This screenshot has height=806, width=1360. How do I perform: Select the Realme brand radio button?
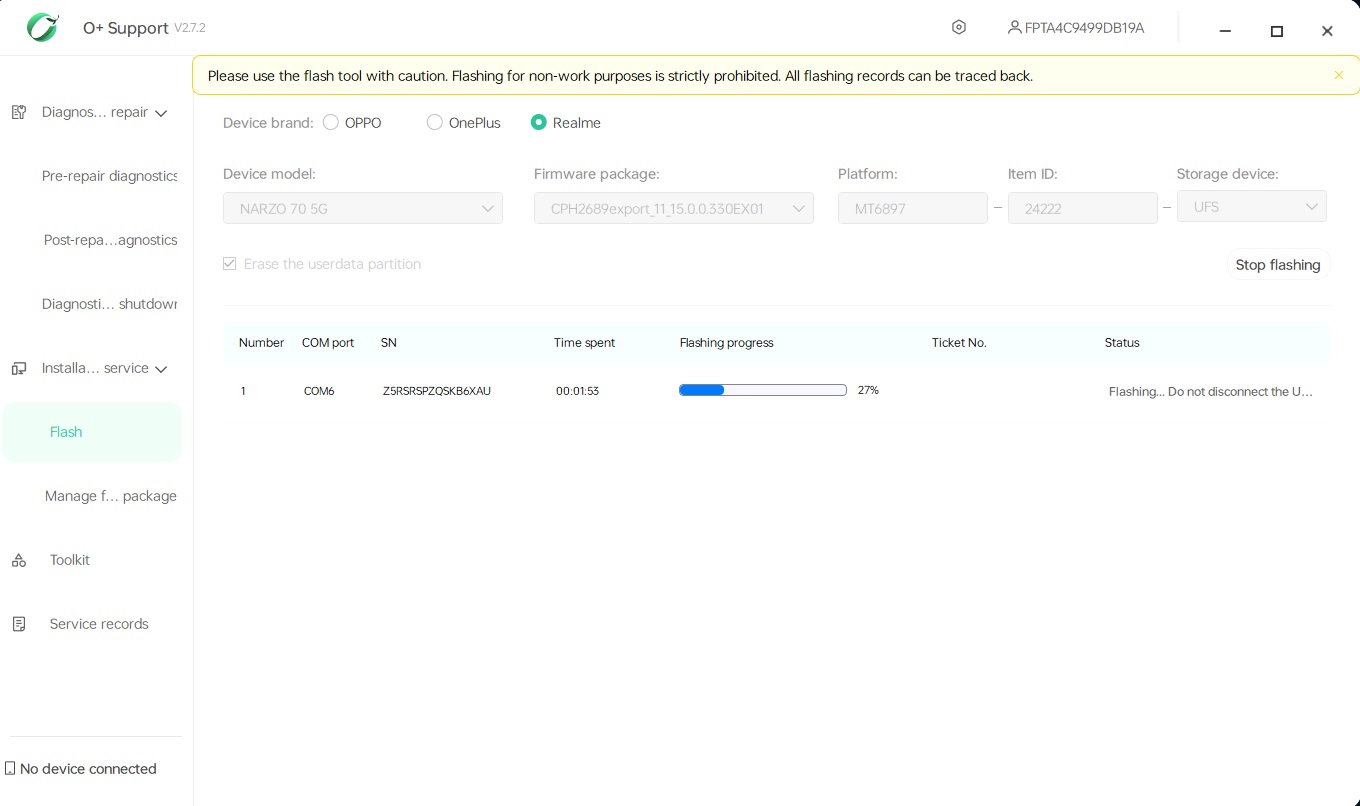[539, 122]
